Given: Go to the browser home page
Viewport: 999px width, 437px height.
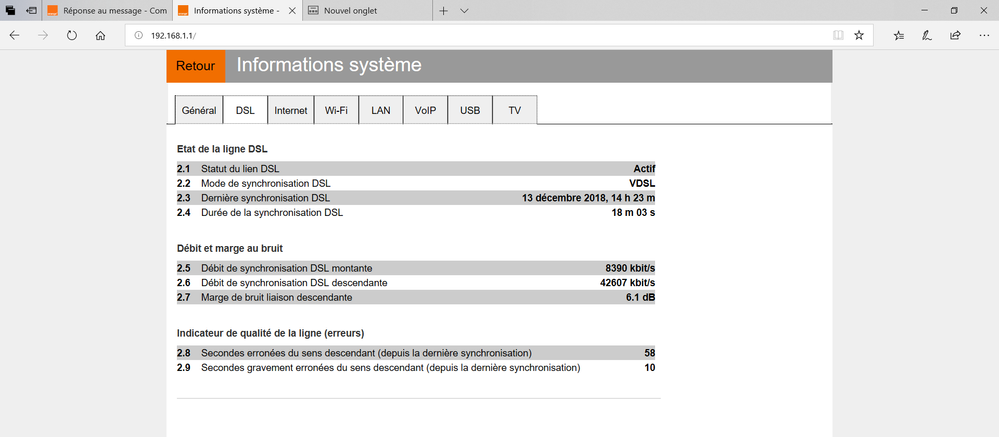Looking at the screenshot, I should 101,35.
